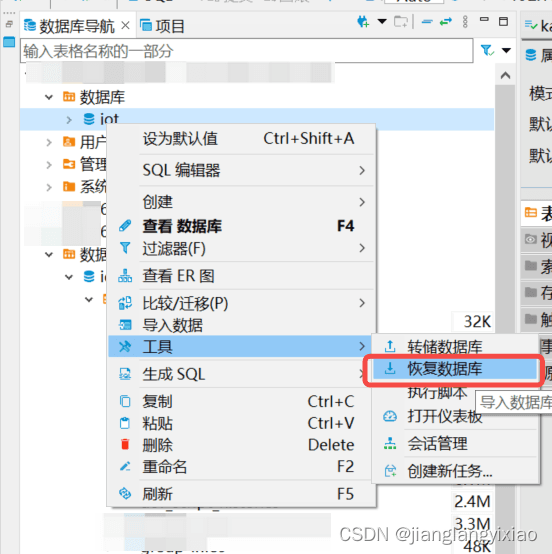Click the collapse all toolbar icon

[427, 22]
